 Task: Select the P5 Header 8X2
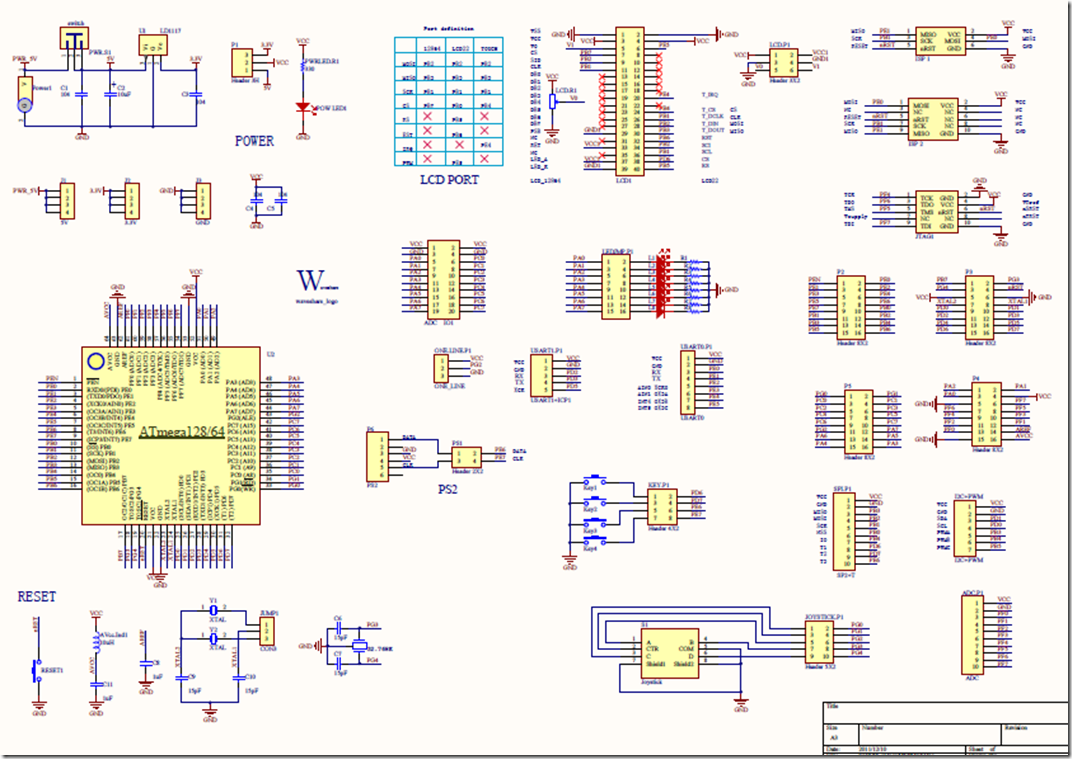point(859,422)
